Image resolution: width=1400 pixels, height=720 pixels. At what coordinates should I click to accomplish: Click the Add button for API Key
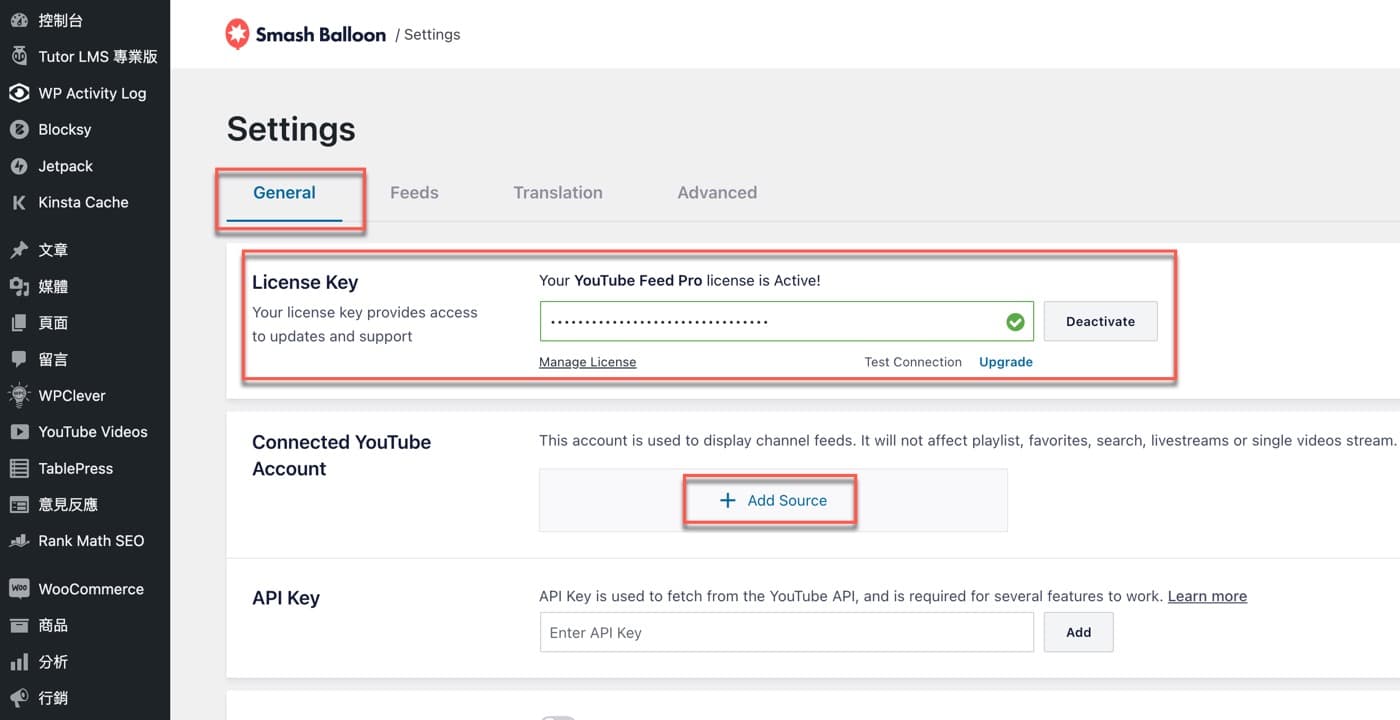[1079, 632]
